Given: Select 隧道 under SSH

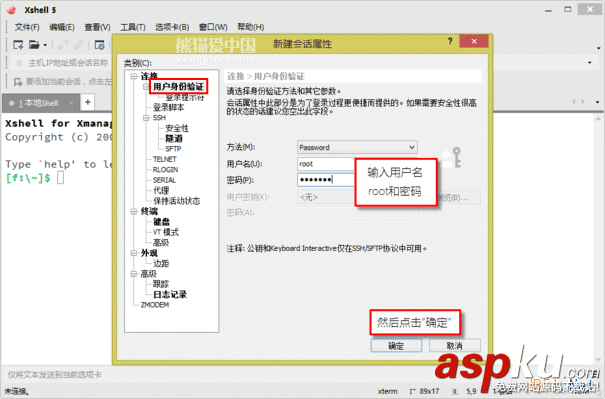Looking at the screenshot, I should [174, 139].
